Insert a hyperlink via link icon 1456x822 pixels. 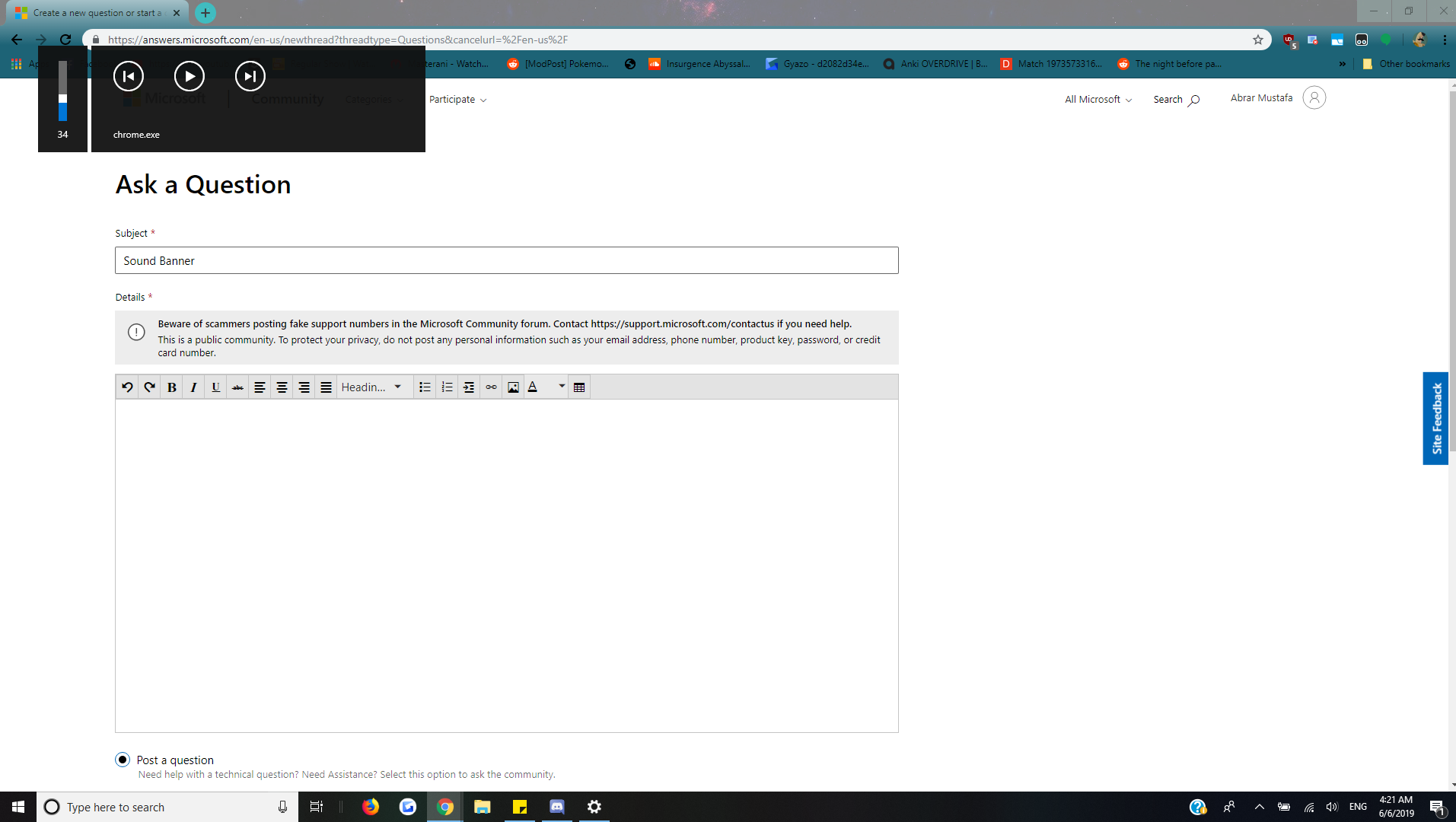pyautogui.click(x=491, y=387)
